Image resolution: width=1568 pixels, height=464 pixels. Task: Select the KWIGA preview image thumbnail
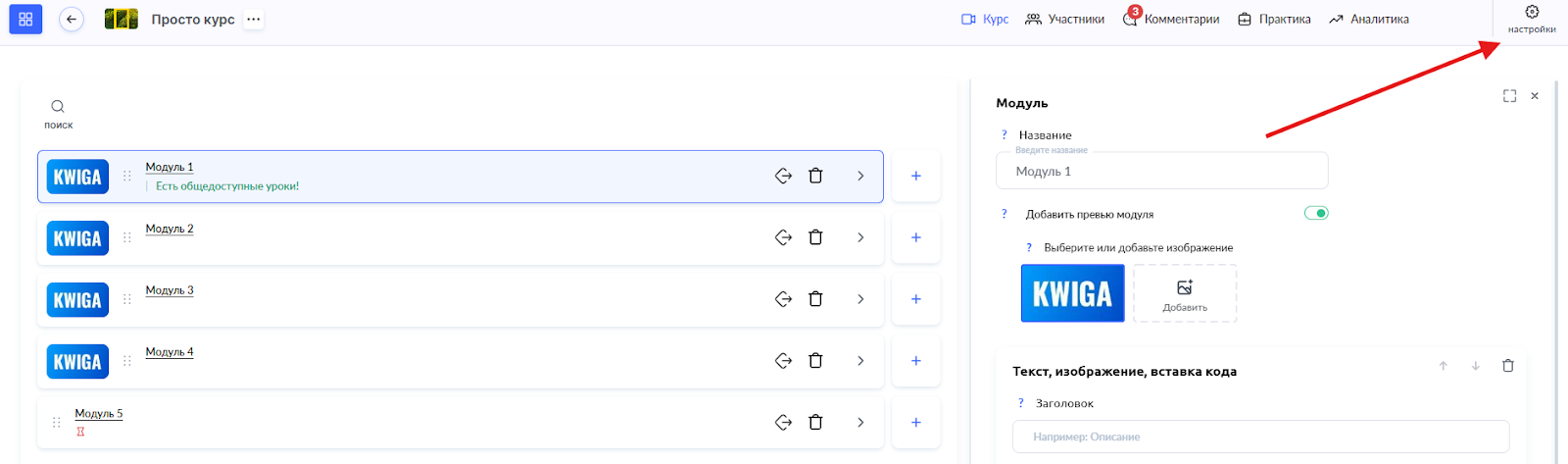tap(1072, 293)
